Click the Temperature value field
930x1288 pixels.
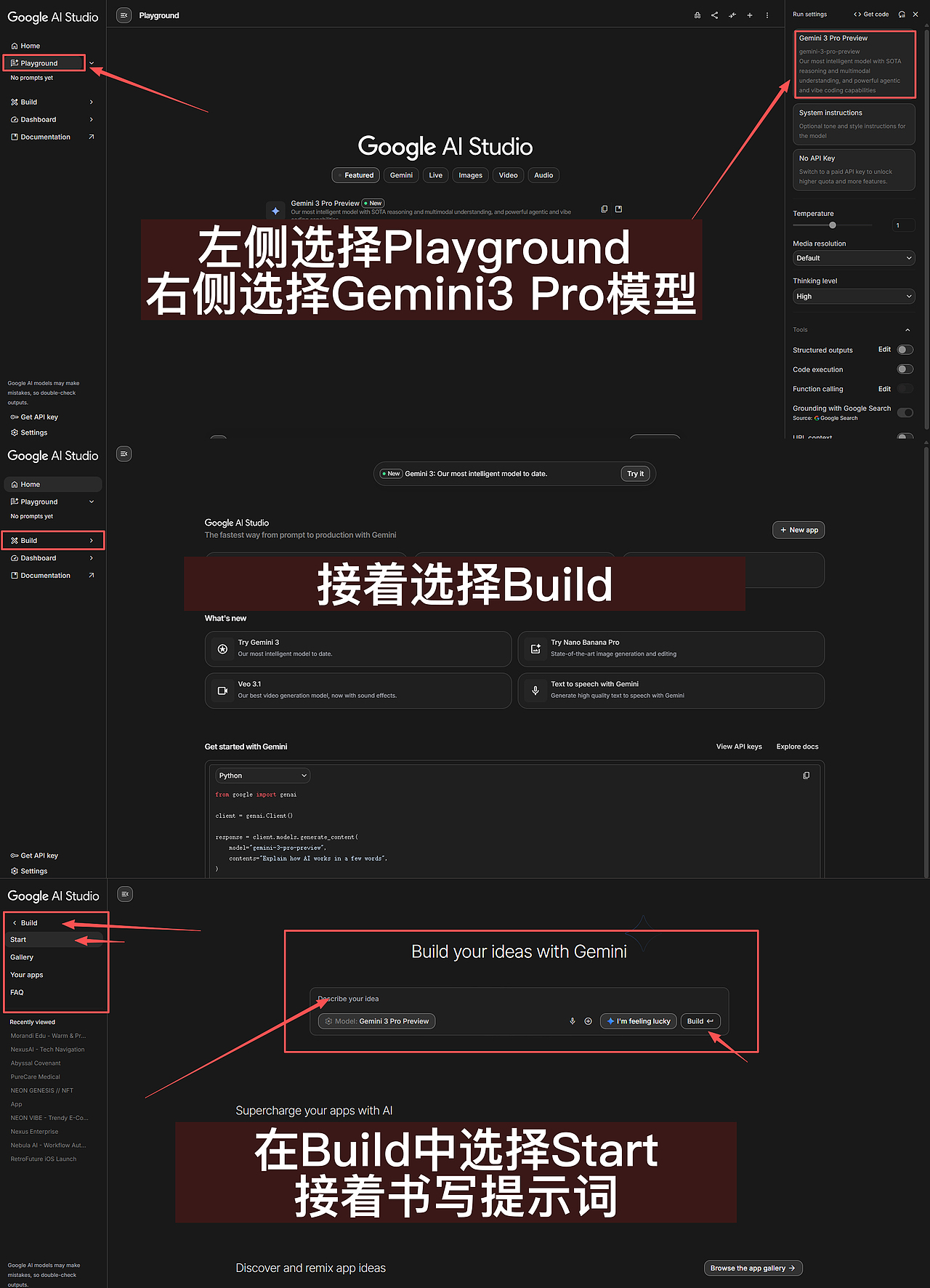[903, 225]
